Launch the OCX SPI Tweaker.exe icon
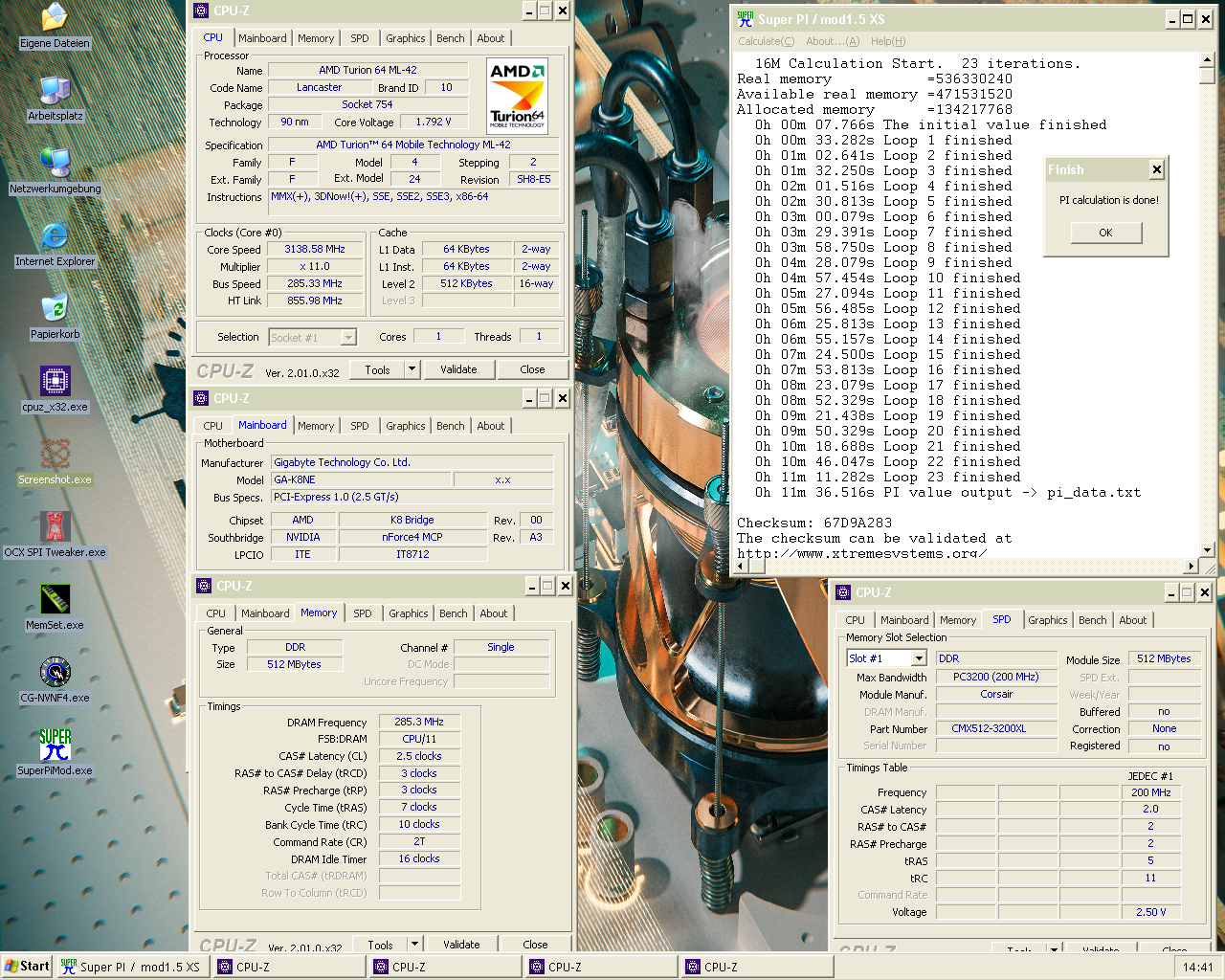 pos(55,525)
